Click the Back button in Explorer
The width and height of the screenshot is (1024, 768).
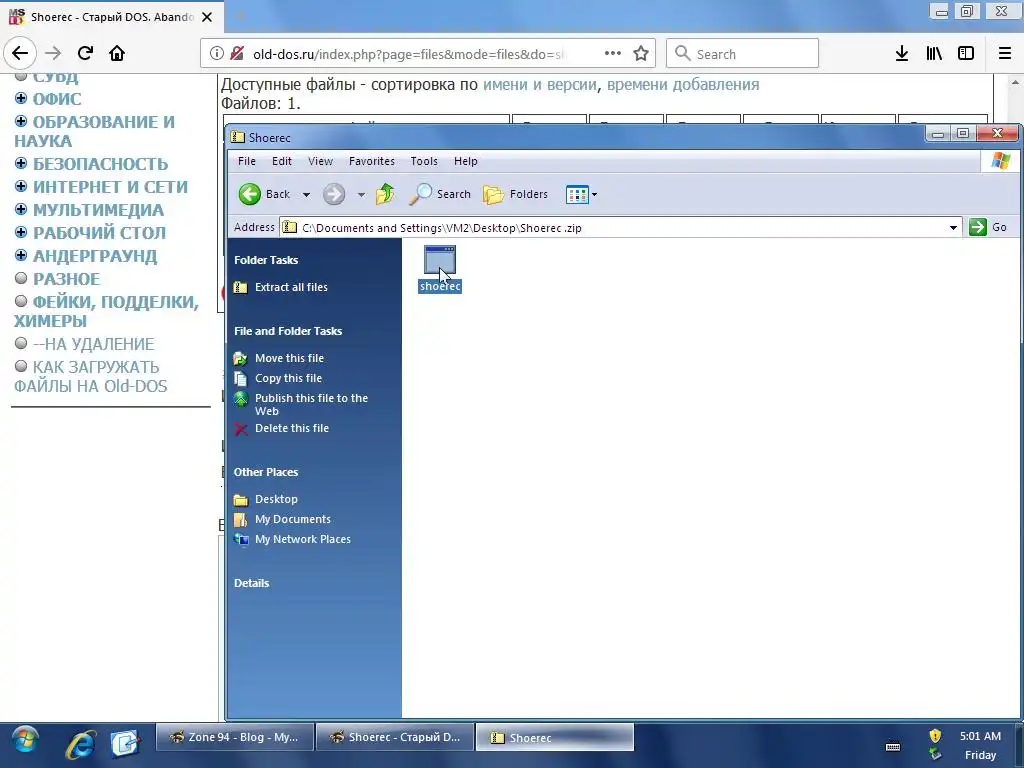click(x=264, y=194)
